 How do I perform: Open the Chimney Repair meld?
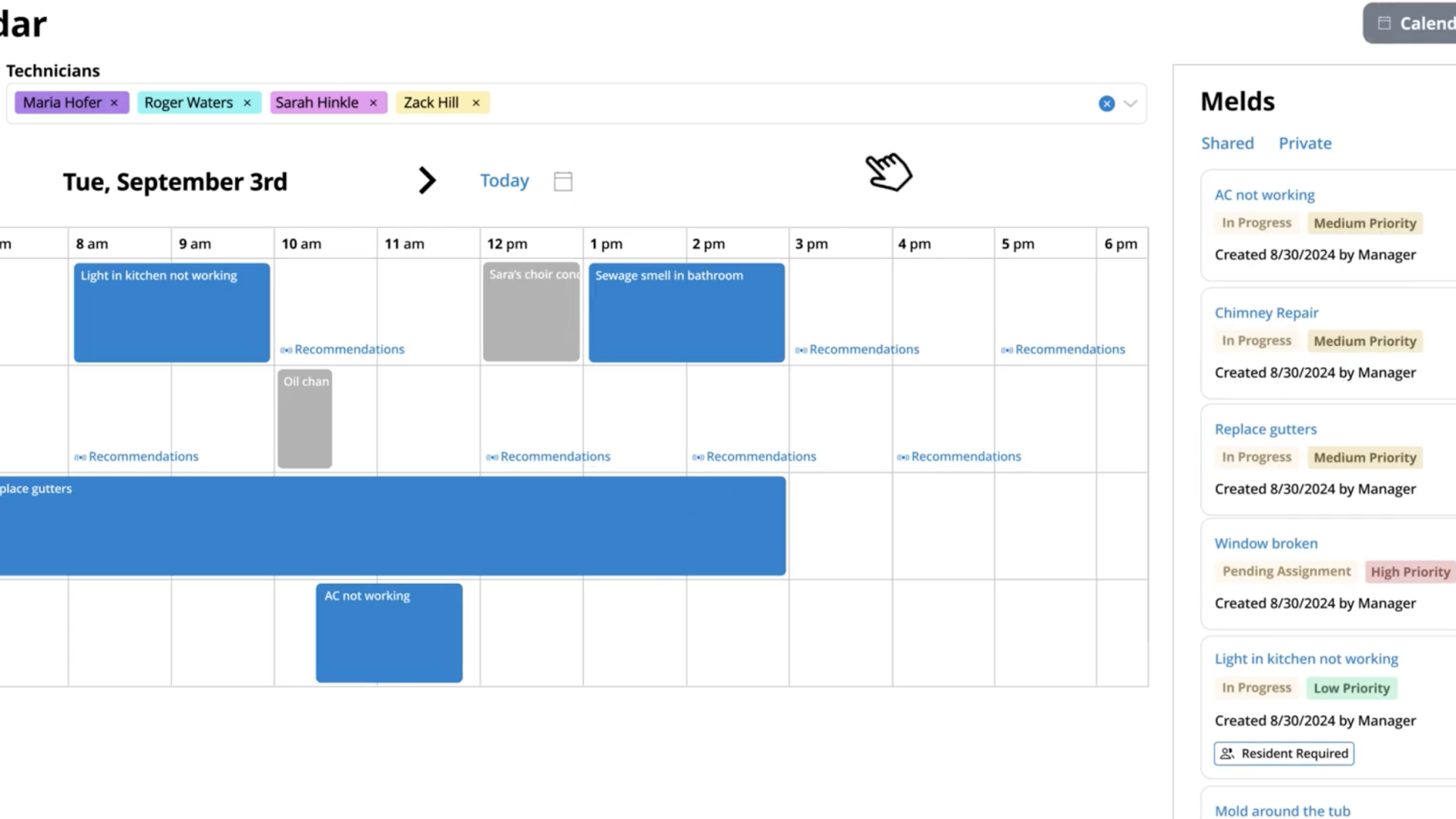click(x=1266, y=312)
